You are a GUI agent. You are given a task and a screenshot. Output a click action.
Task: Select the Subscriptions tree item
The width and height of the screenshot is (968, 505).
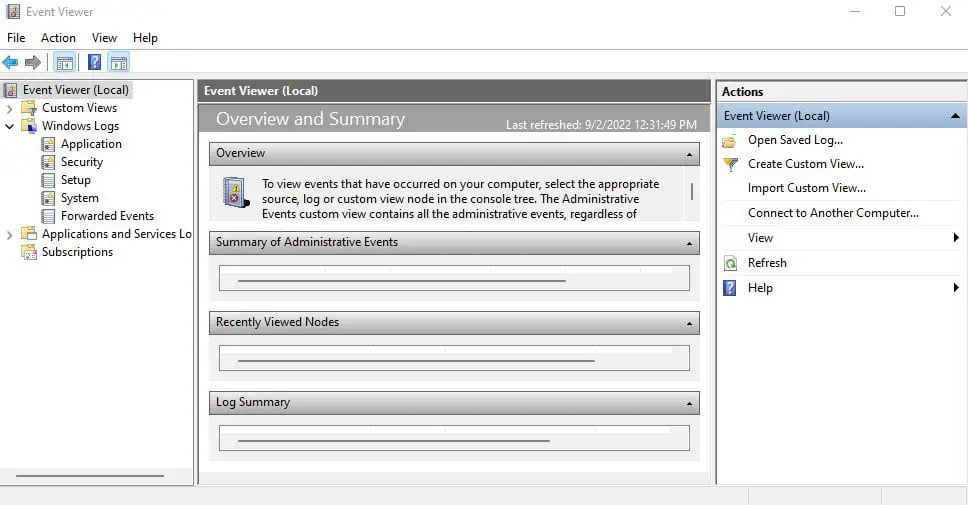click(x=77, y=251)
